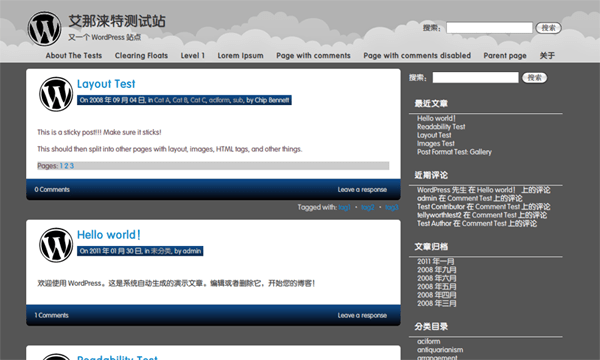The width and height of the screenshot is (600, 360).
Task: Open recent post Hello world! in sidebar
Action: (436, 118)
